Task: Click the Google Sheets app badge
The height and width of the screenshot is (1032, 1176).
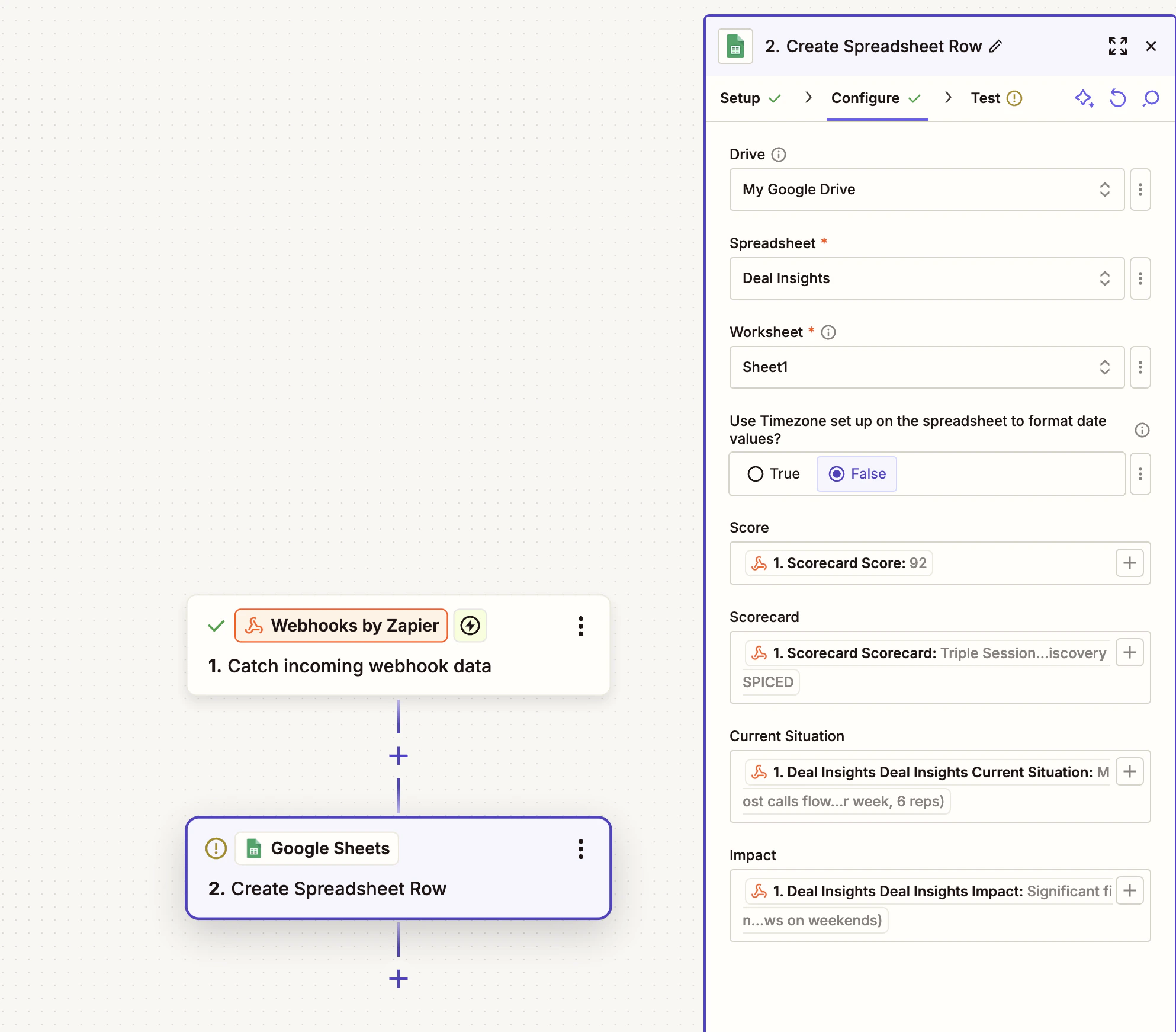Action: pos(317,848)
